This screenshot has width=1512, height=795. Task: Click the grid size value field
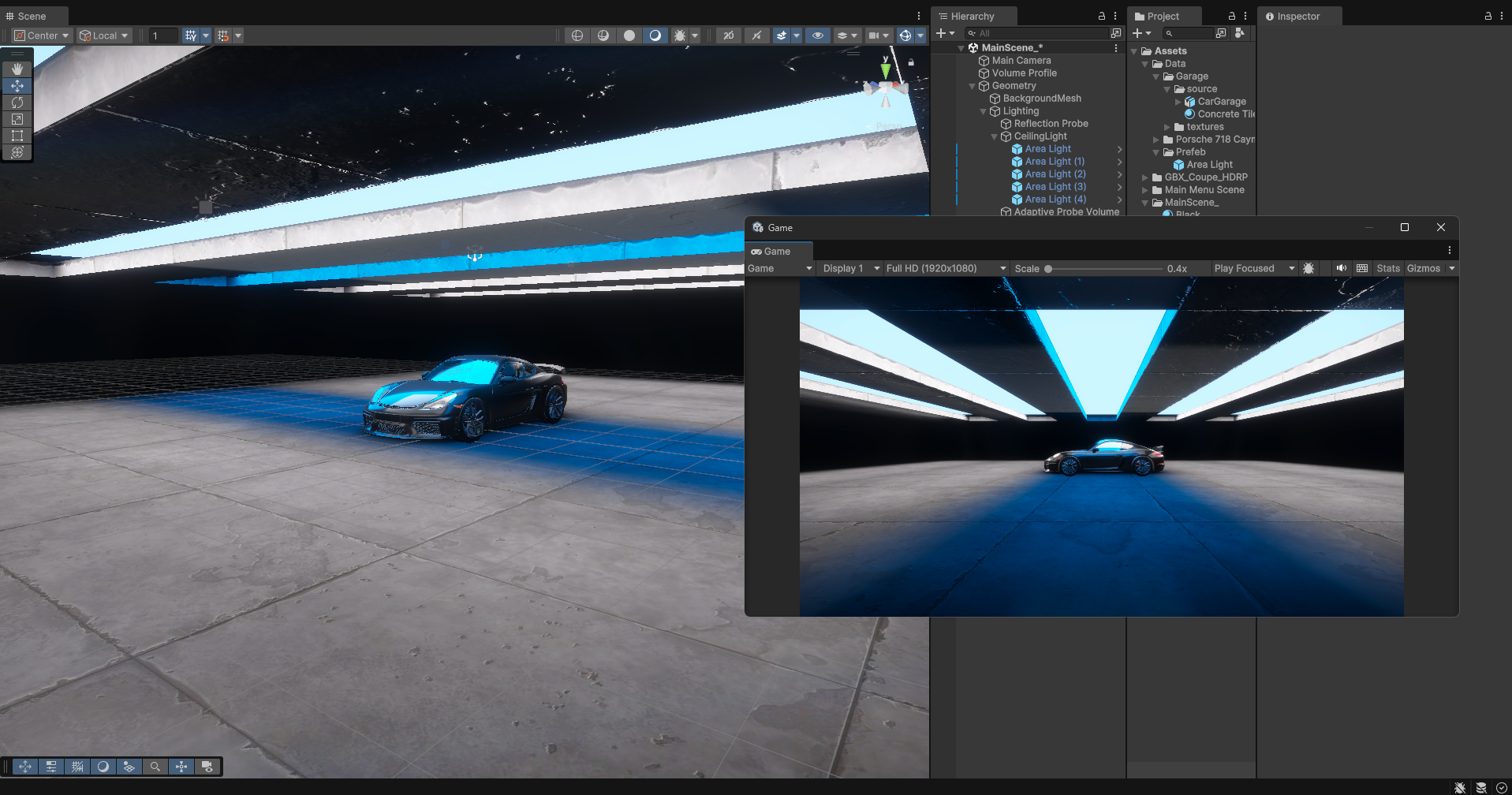tap(163, 35)
